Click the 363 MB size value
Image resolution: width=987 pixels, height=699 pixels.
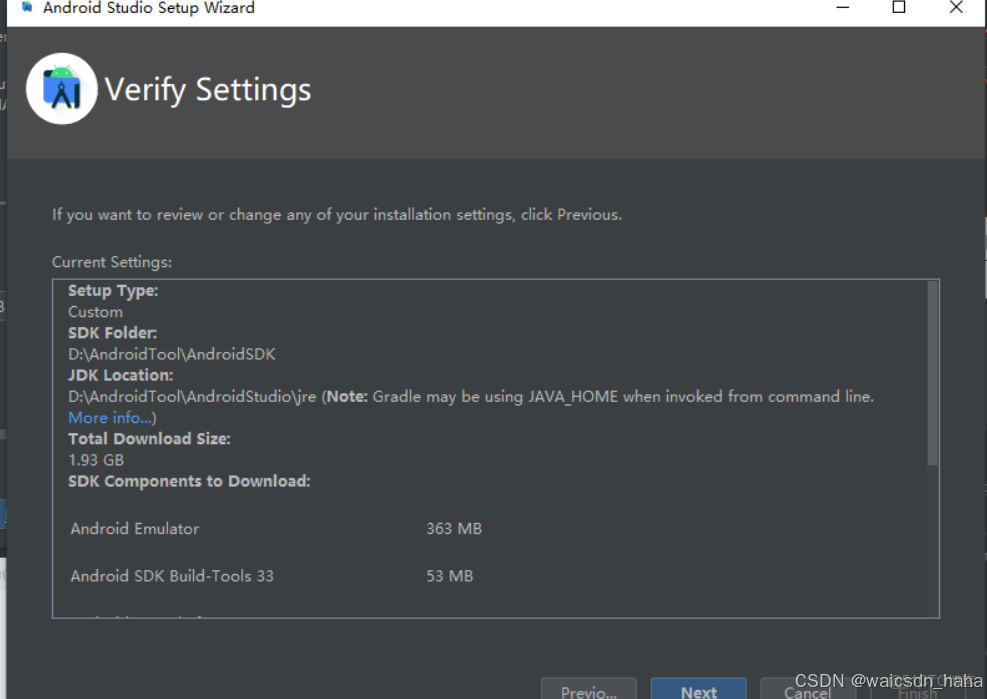[454, 528]
